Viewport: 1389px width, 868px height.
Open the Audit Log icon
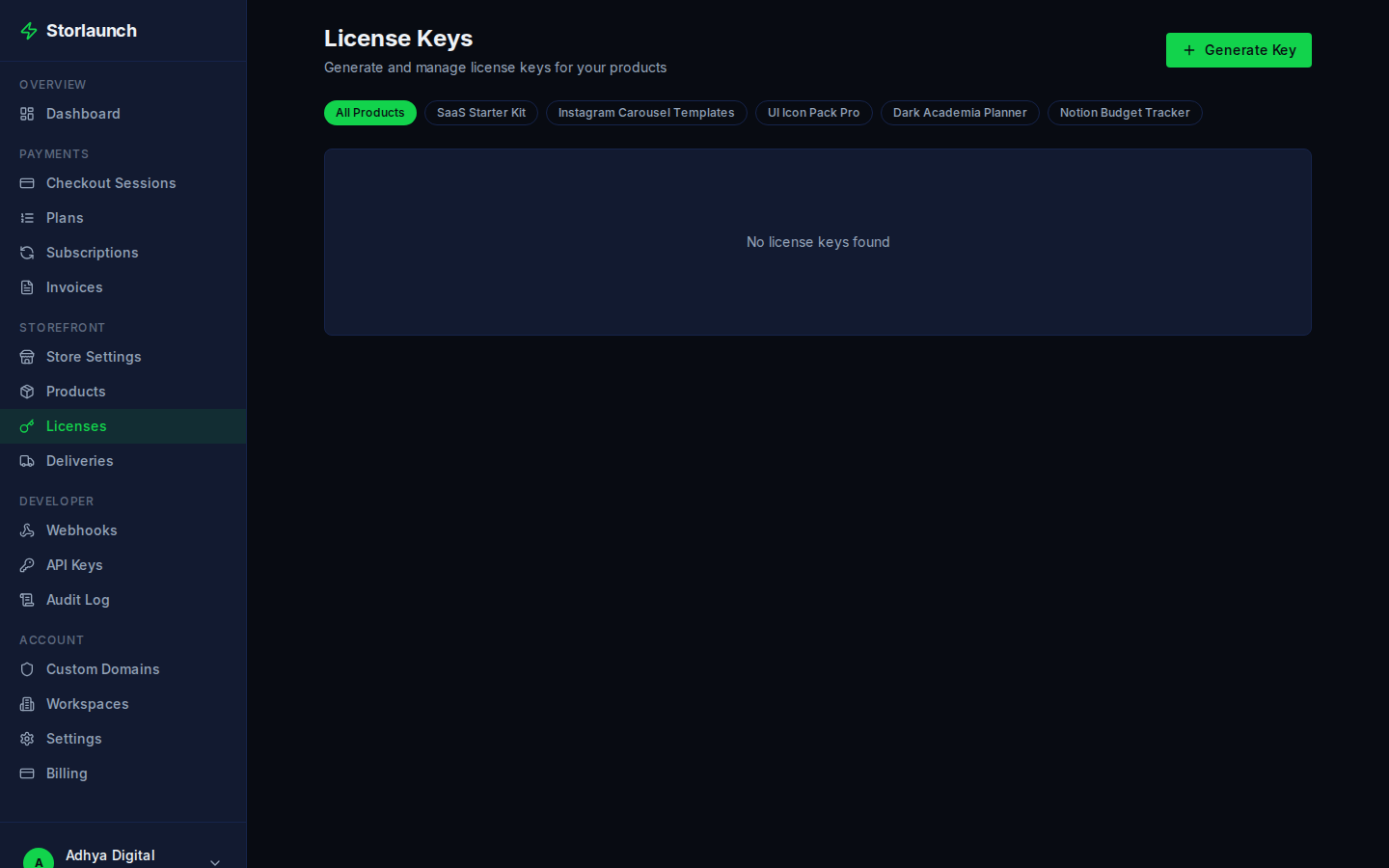click(x=27, y=599)
